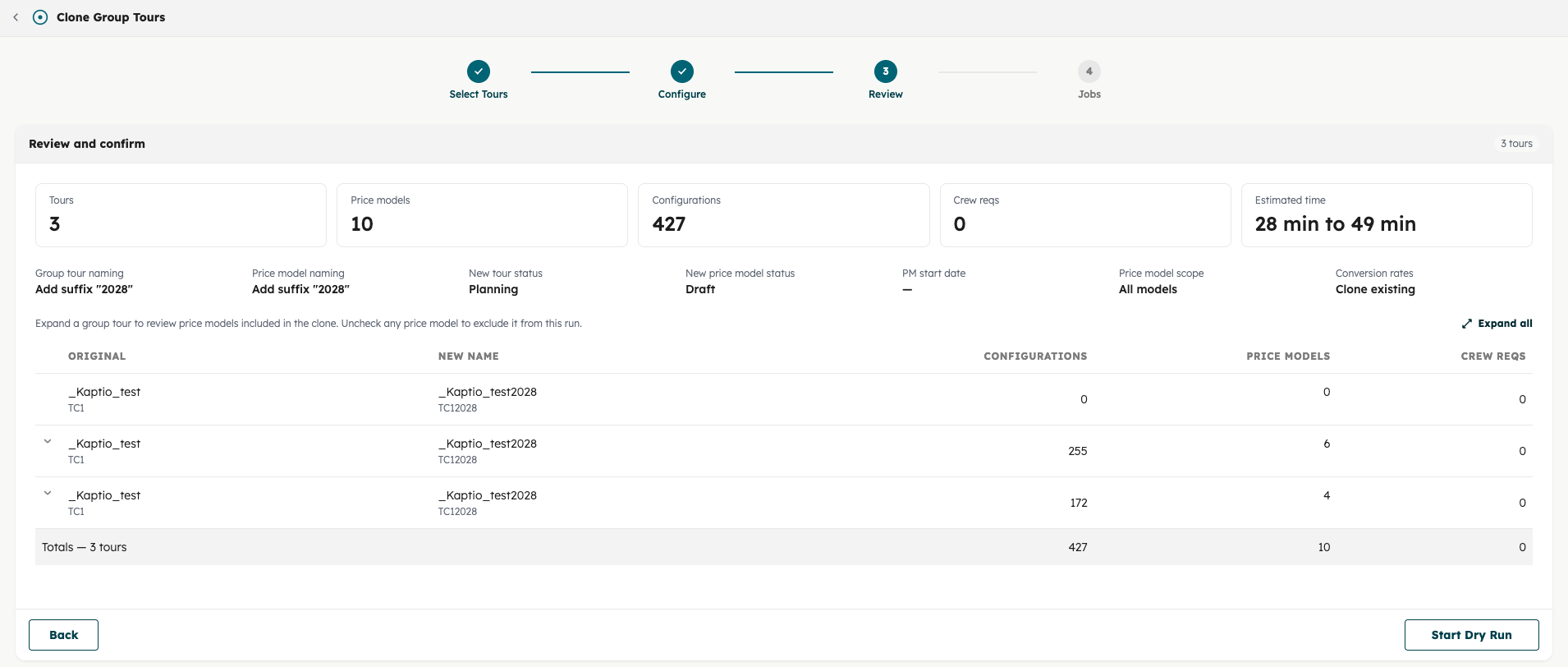The height and width of the screenshot is (667, 1568).
Task: Open the Jobs step label
Action: click(x=1089, y=94)
